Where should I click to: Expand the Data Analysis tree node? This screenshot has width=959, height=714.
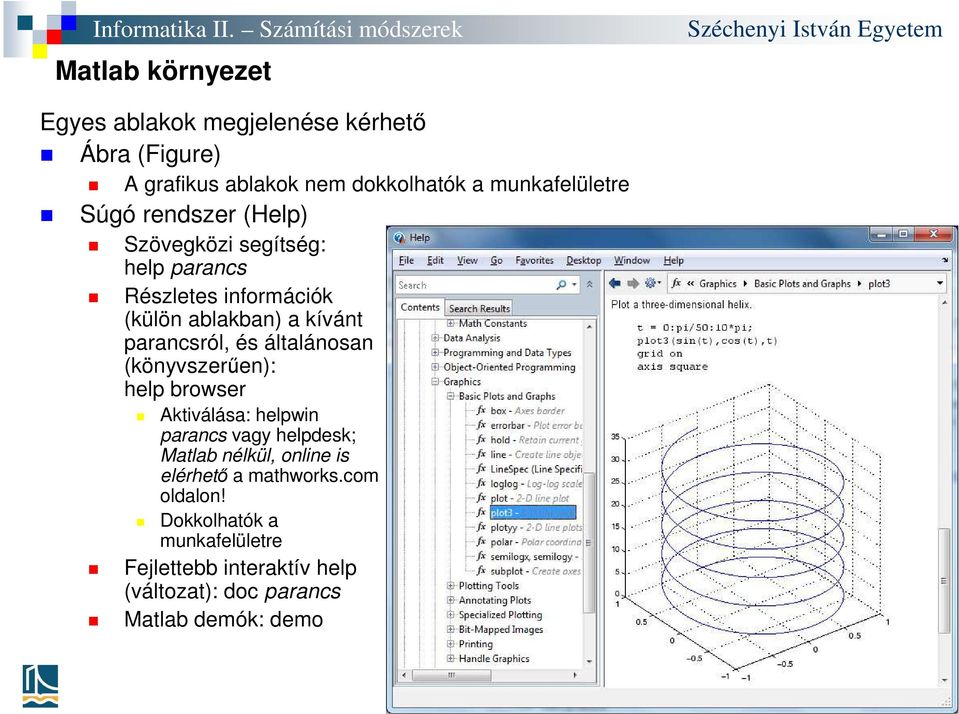pyautogui.click(x=435, y=338)
